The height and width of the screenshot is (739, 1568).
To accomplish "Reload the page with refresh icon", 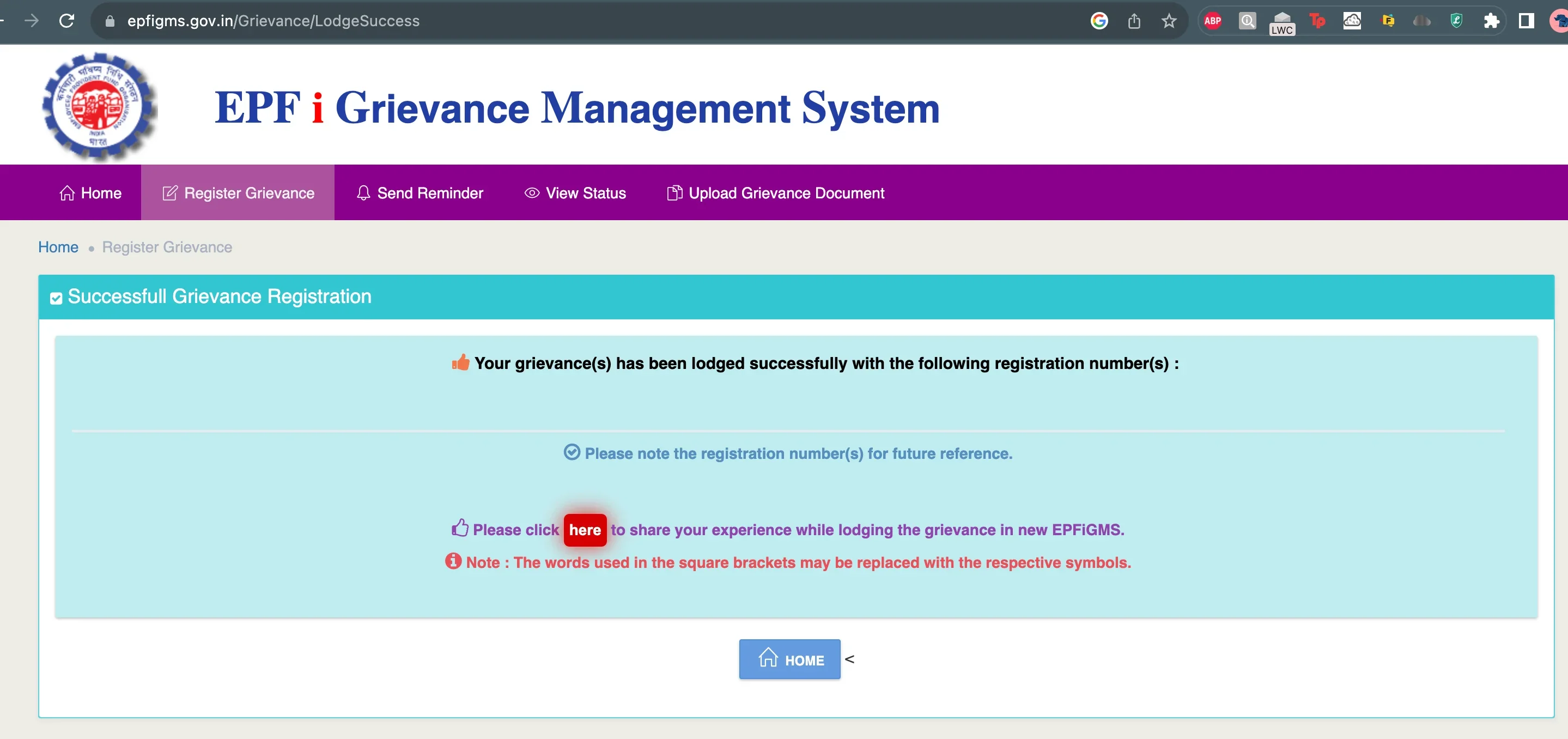I will [67, 21].
